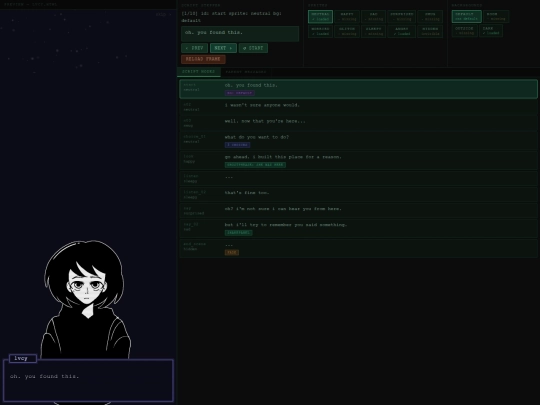Click the PREV button in script stepper

[x=194, y=48]
